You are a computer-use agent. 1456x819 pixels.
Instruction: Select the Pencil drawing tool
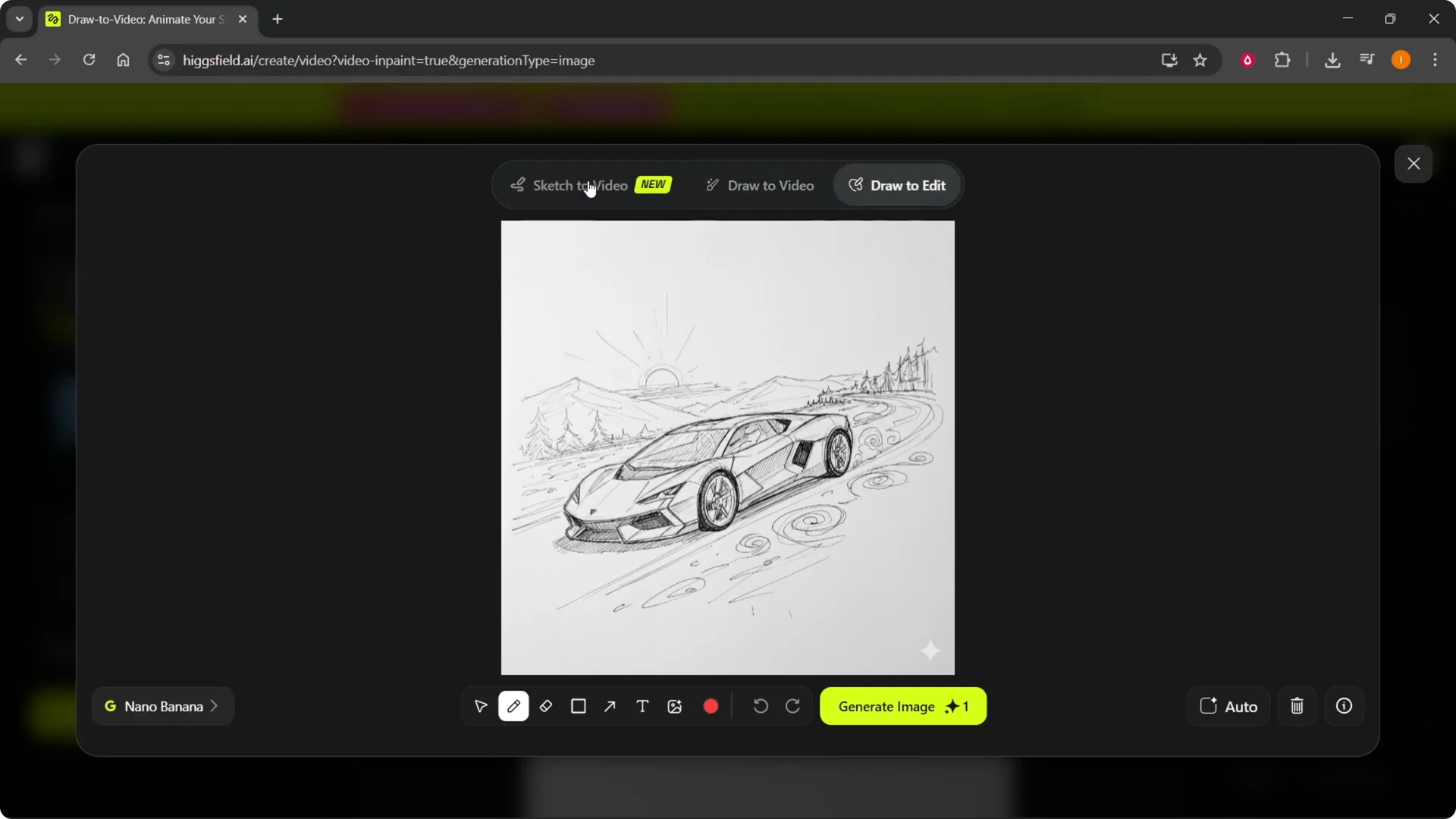[514, 706]
